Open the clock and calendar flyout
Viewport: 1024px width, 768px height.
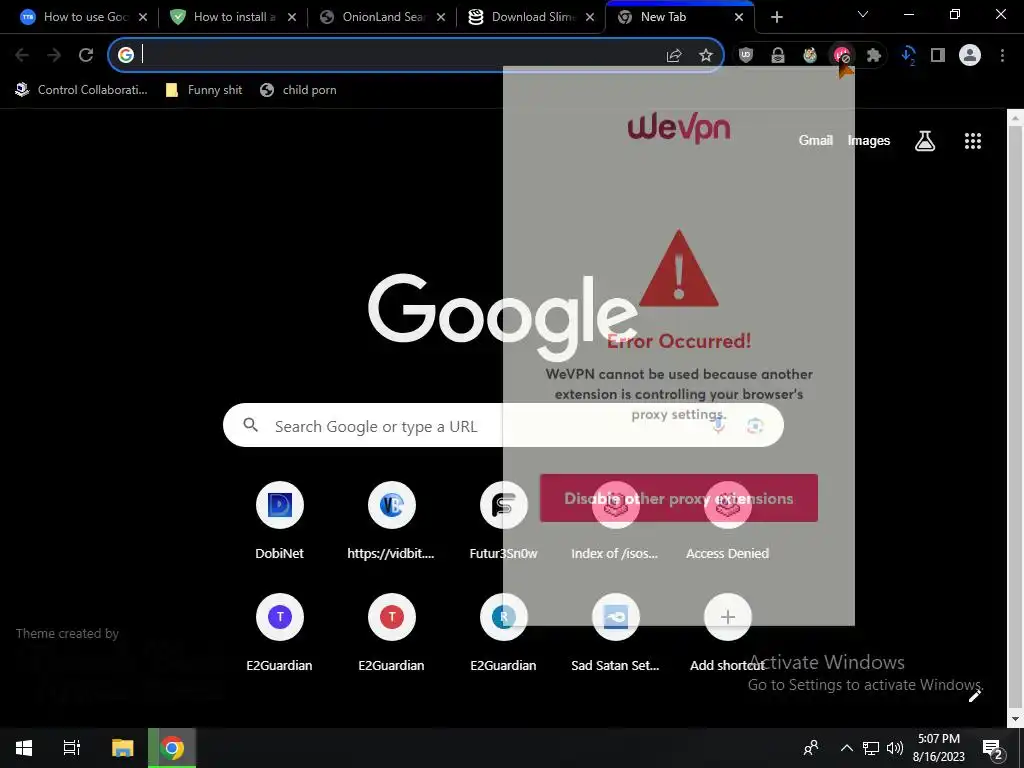point(938,748)
